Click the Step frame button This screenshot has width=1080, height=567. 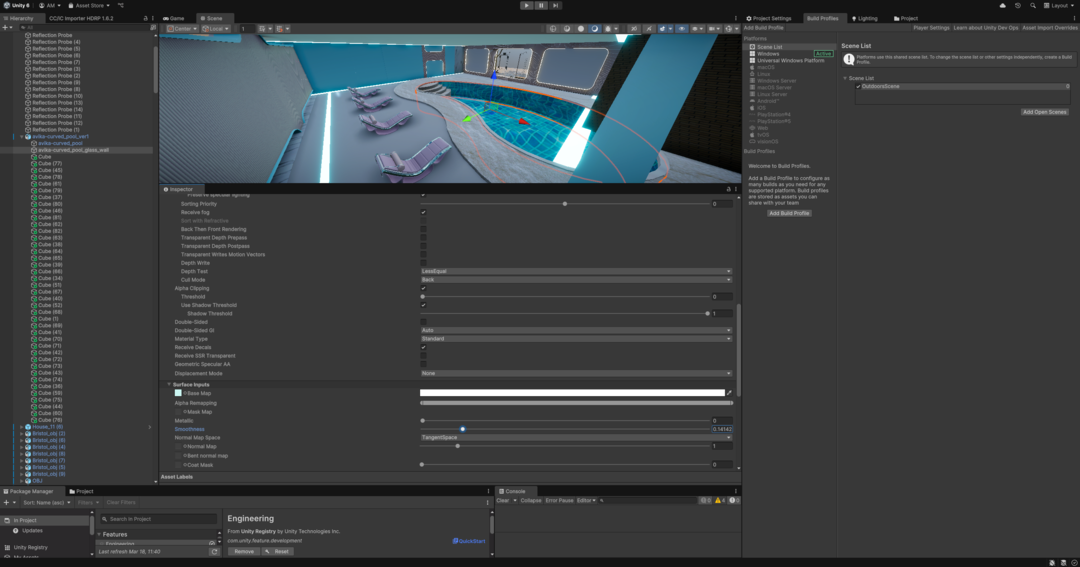[x=555, y=6]
